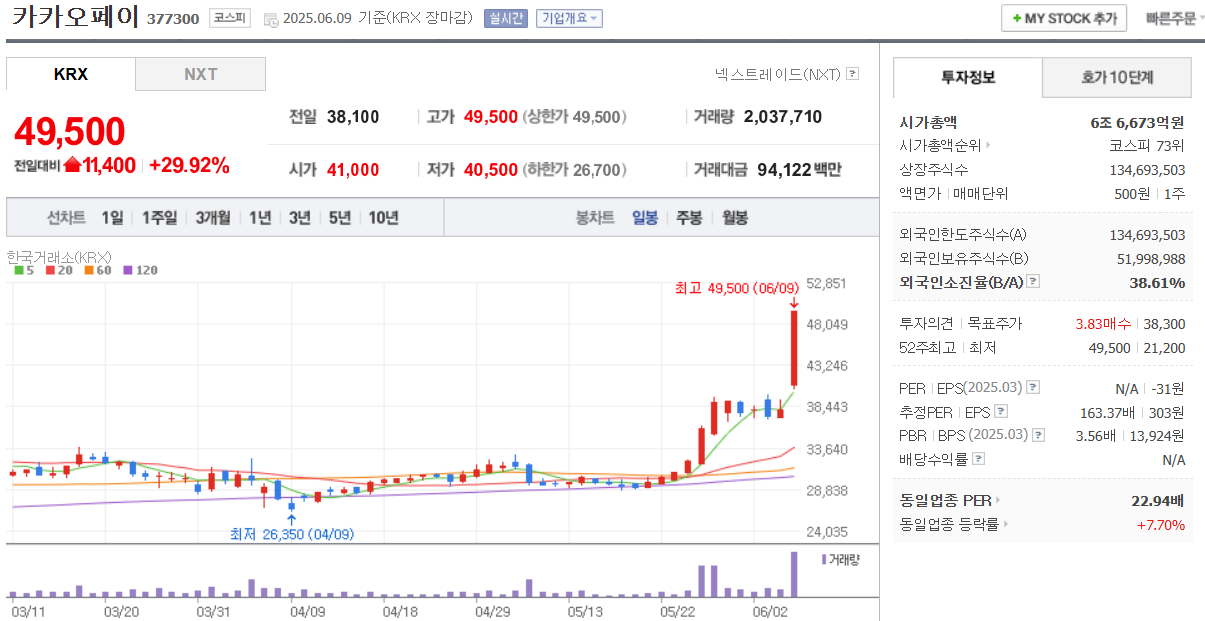Expand the 기업개요 dropdown
The width and height of the screenshot is (1205, 621).
click(569, 19)
